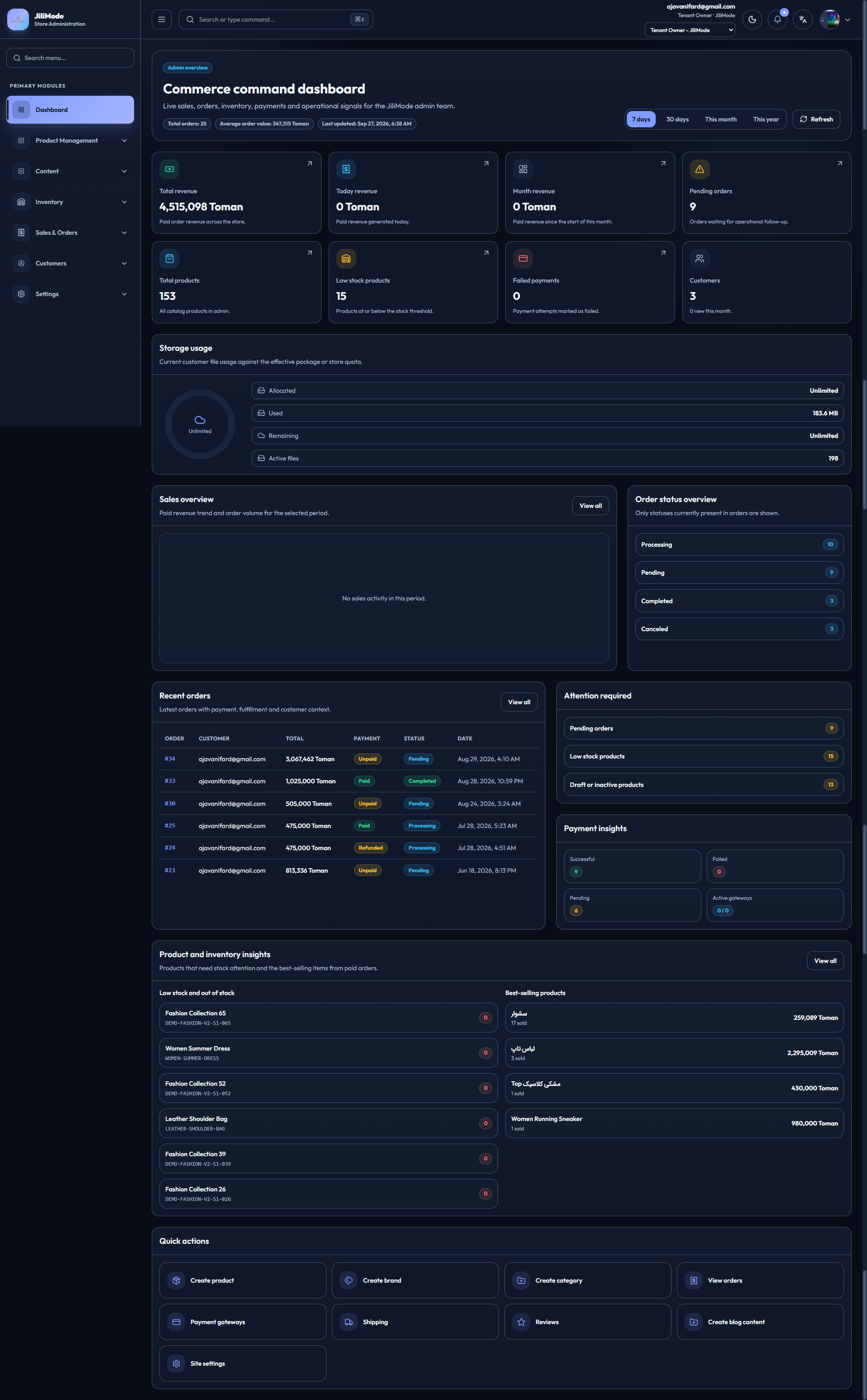Toggle dark mode moon icon
Screen dimensions: 867x1400
click(x=752, y=19)
